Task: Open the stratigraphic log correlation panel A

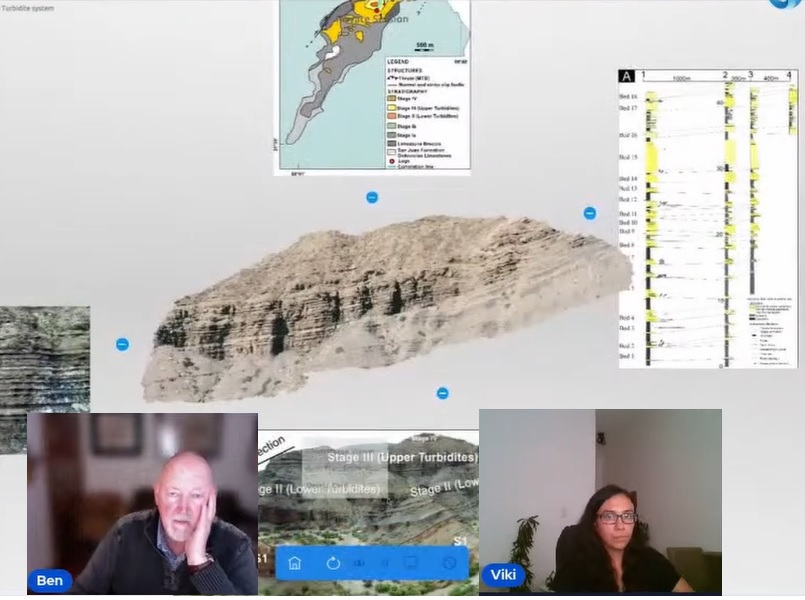Action: point(708,218)
